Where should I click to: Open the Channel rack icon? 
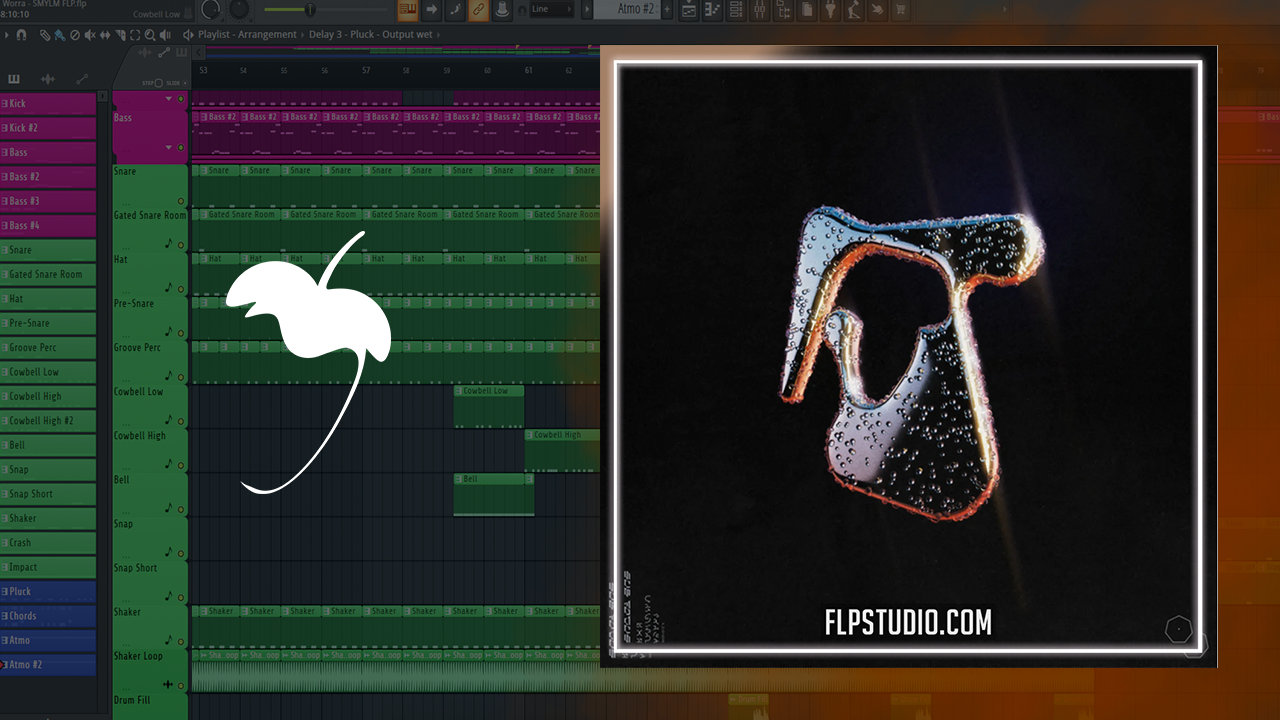[736, 10]
